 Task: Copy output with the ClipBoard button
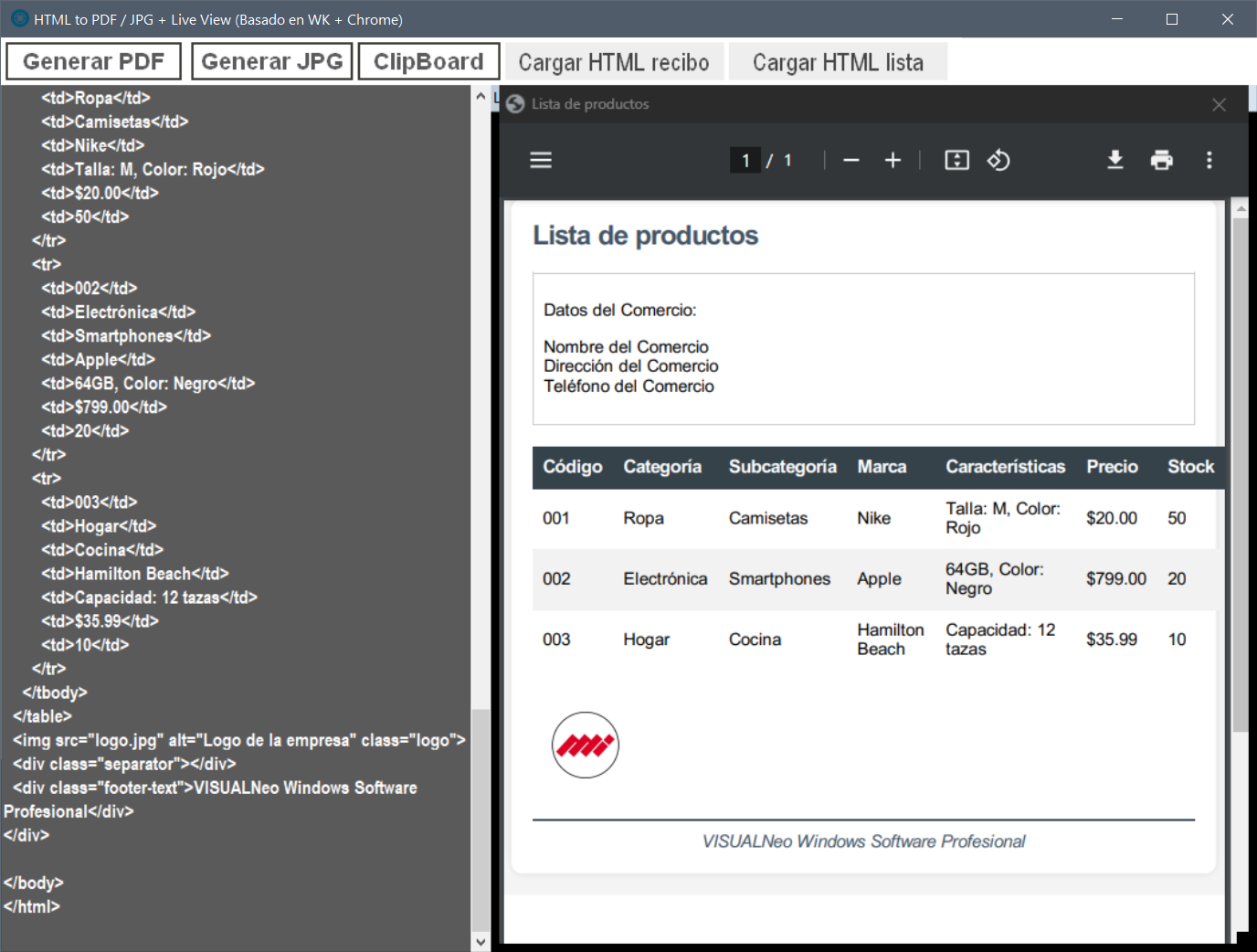click(x=428, y=61)
